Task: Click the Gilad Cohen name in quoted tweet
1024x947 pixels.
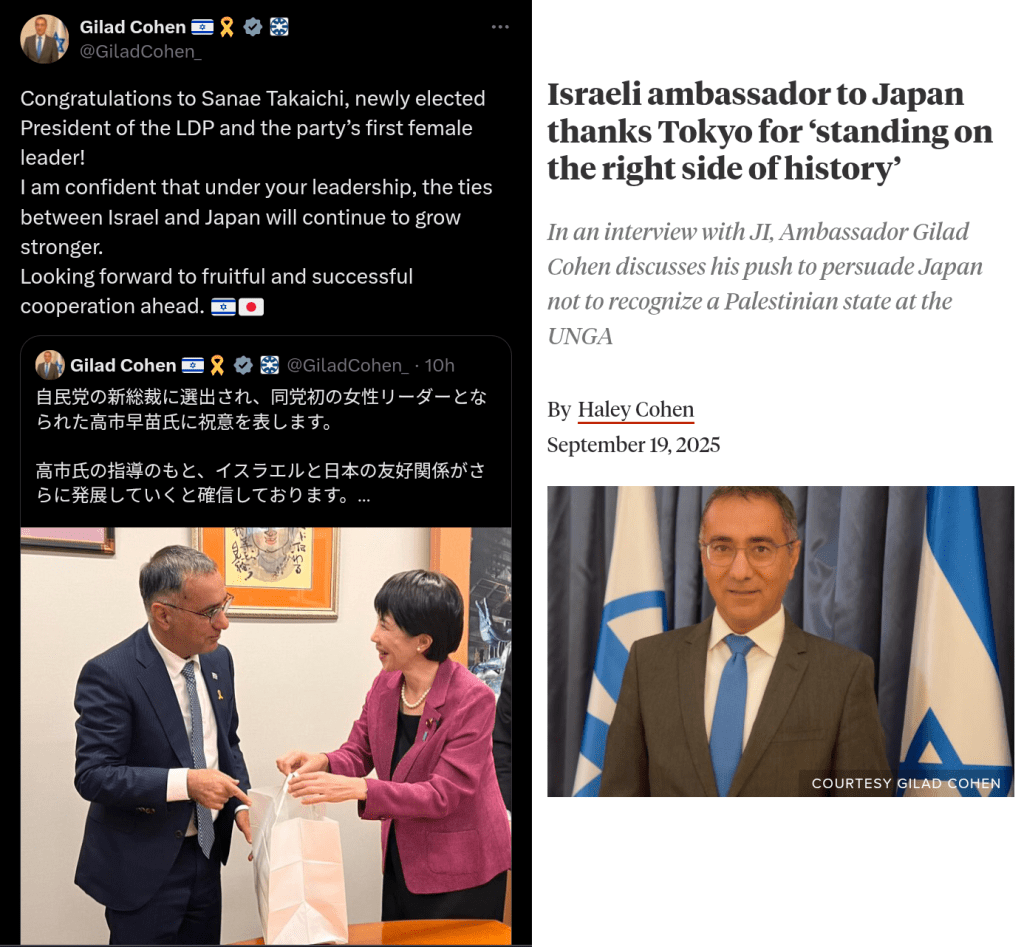Action: 123,365
